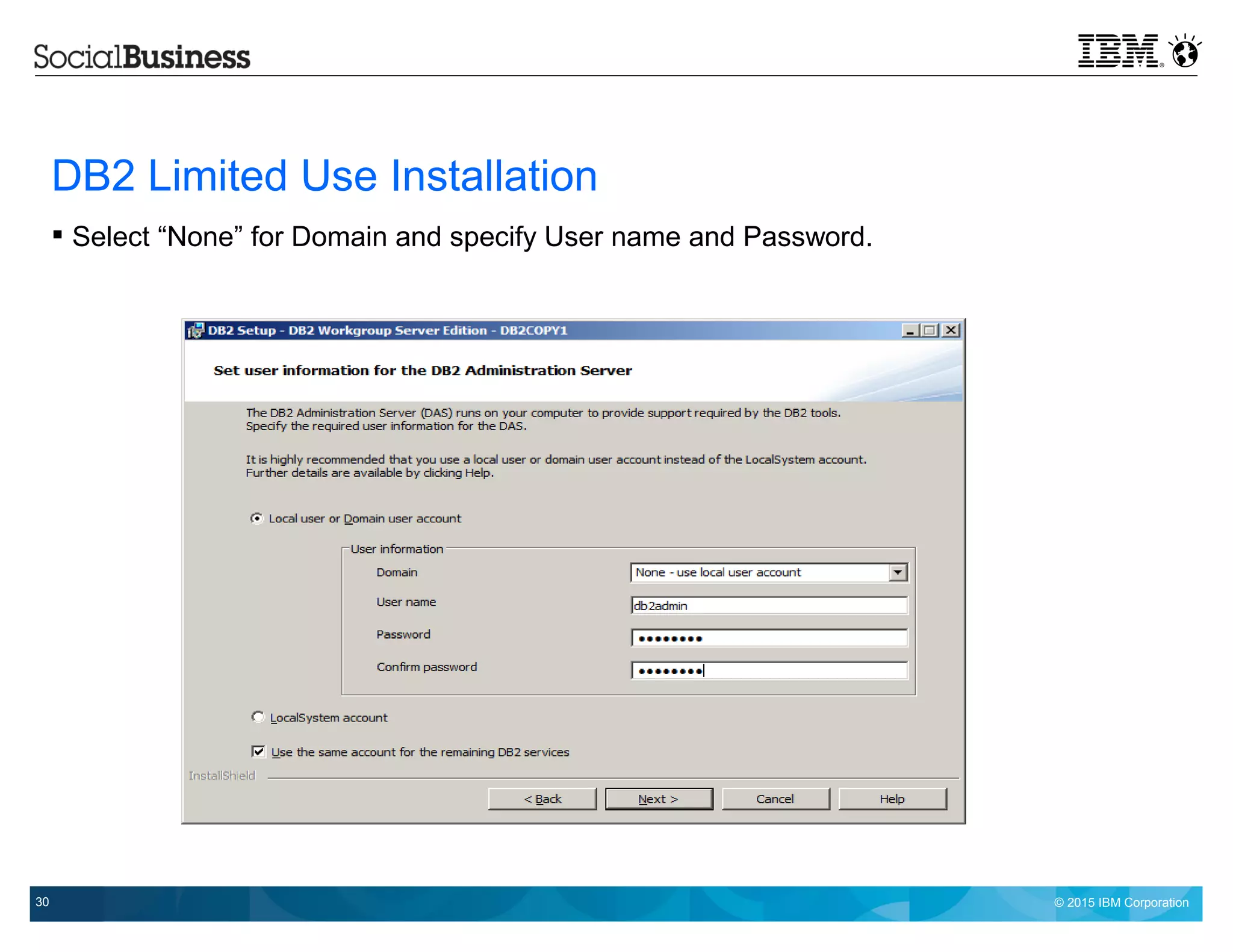Open Help for this setup page
The height and width of the screenshot is (952, 1233).
pyautogui.click(x=892, y=799)
